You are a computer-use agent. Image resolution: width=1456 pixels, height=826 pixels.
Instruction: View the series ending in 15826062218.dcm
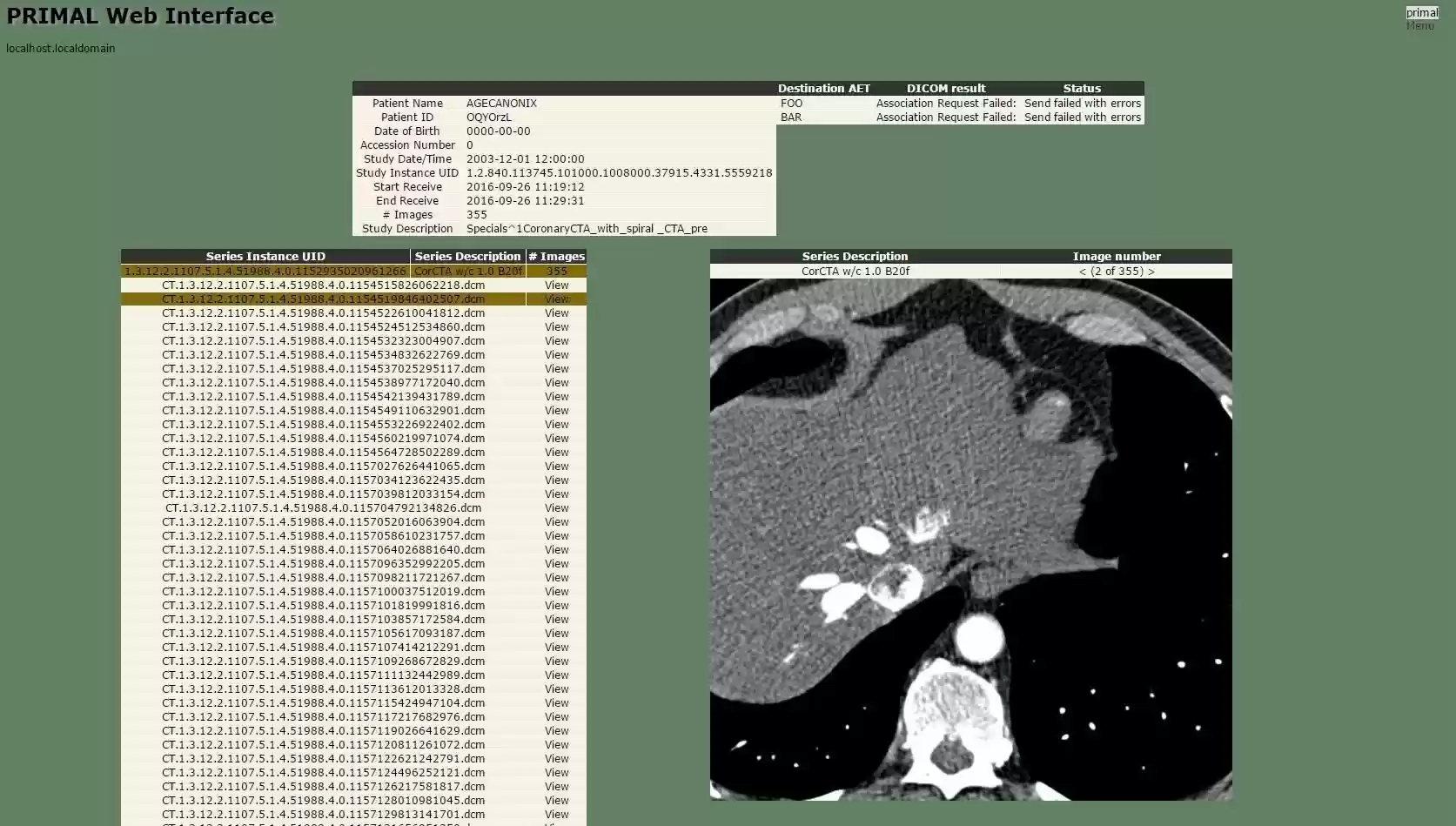(x=556, y=285)
